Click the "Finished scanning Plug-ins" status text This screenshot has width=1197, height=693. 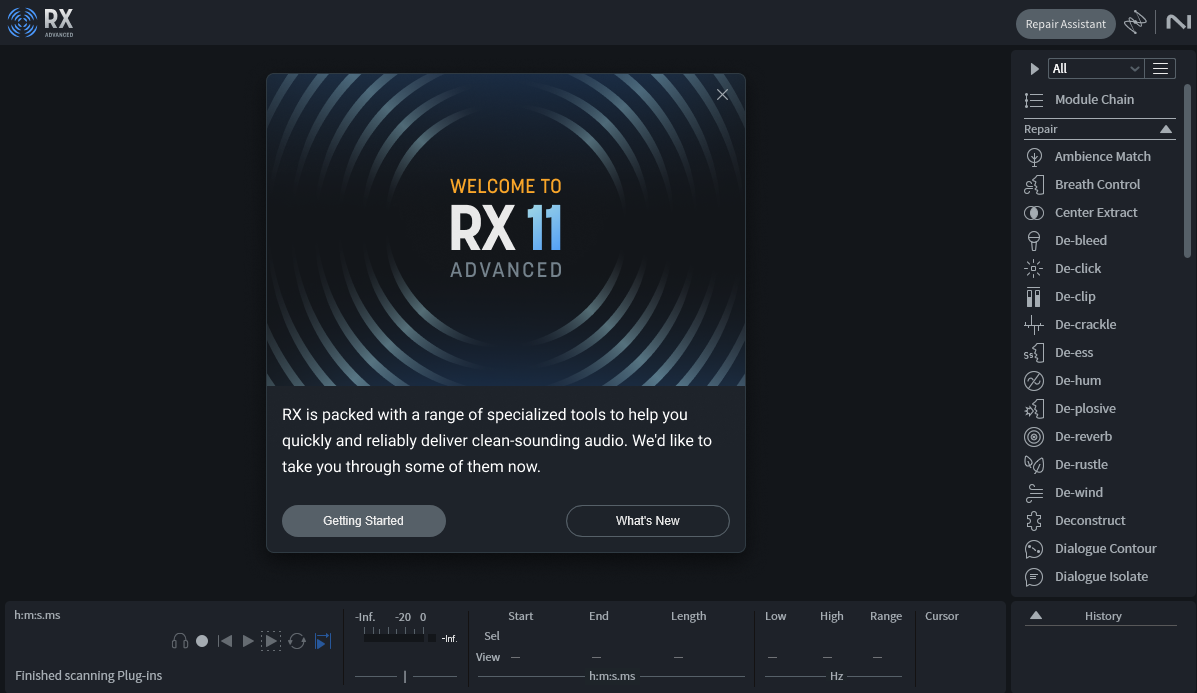[x=89, y=675]
